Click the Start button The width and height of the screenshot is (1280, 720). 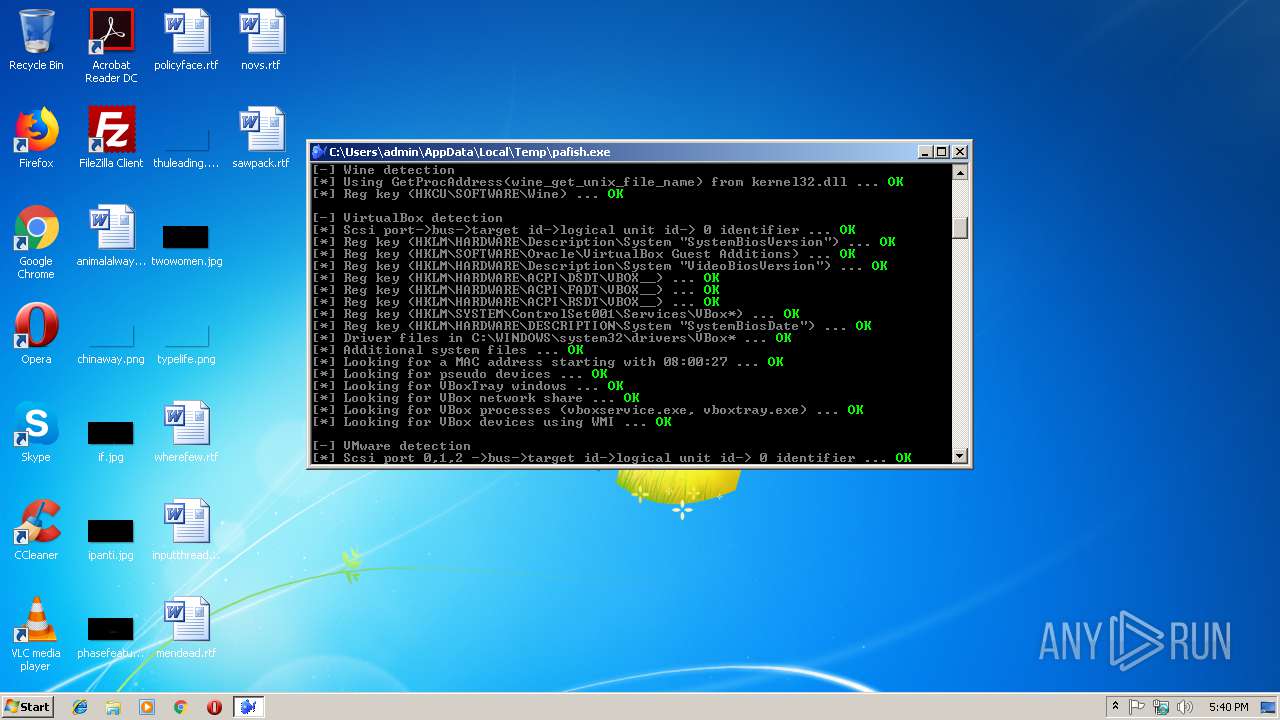click(28, 706)
